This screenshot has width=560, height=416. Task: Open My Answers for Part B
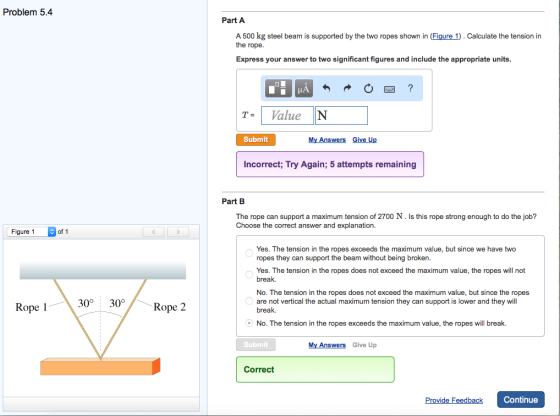coord(327,345)
